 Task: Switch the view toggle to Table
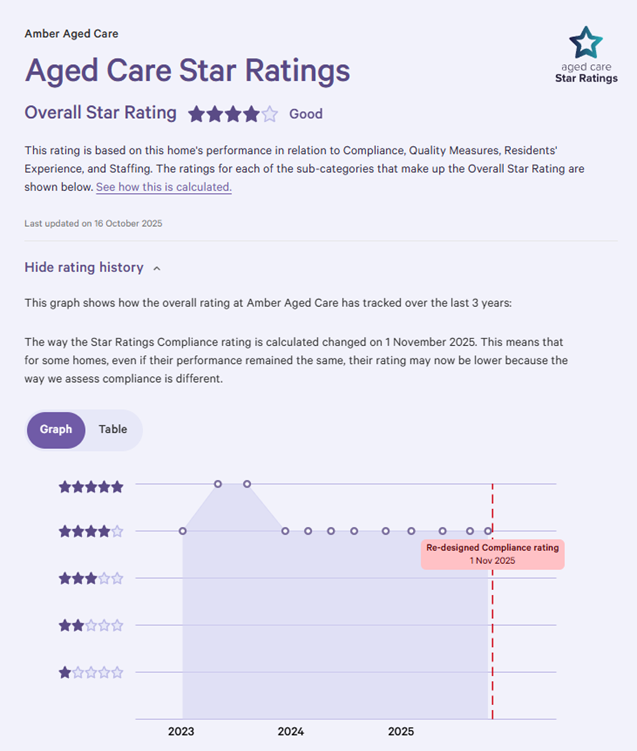[x=113, y=430]
